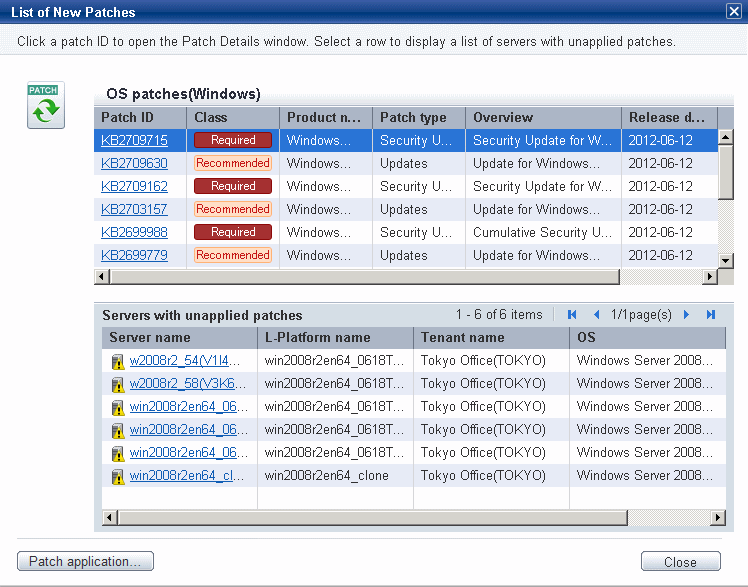Viewport: 748px width, 587px height.
Task: Click server warning icon in win2008r2en64_clone row
Action: coord(117,476)
